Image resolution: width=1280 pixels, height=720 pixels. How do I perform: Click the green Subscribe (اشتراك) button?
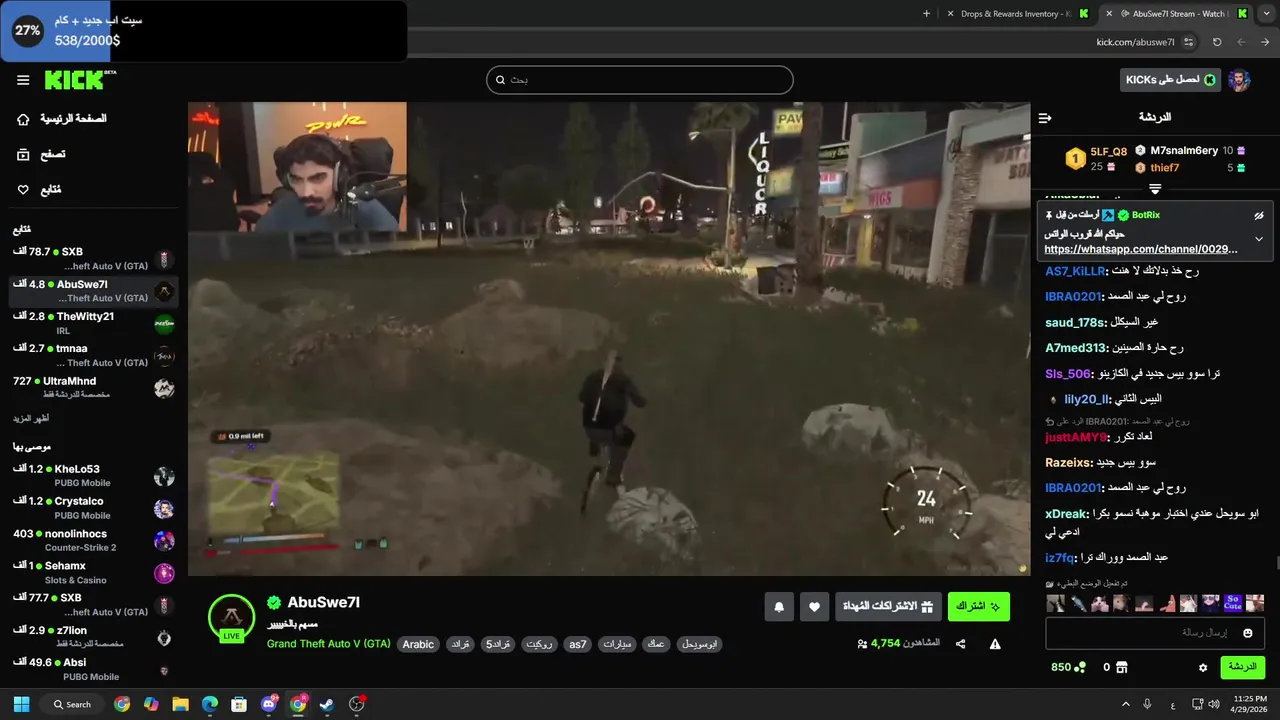point(978,606)
